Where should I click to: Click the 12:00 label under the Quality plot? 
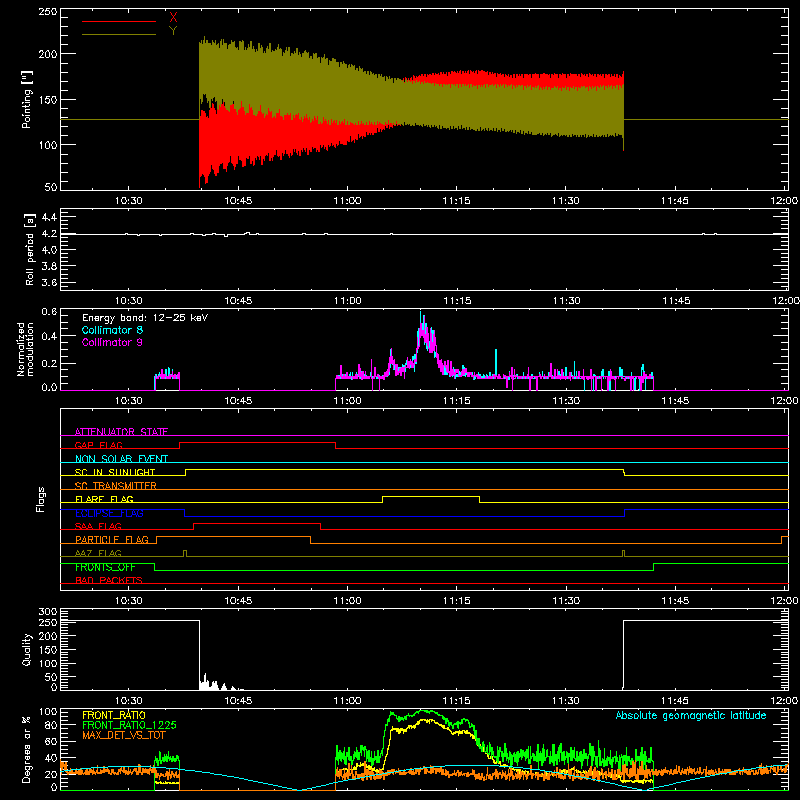785,701
